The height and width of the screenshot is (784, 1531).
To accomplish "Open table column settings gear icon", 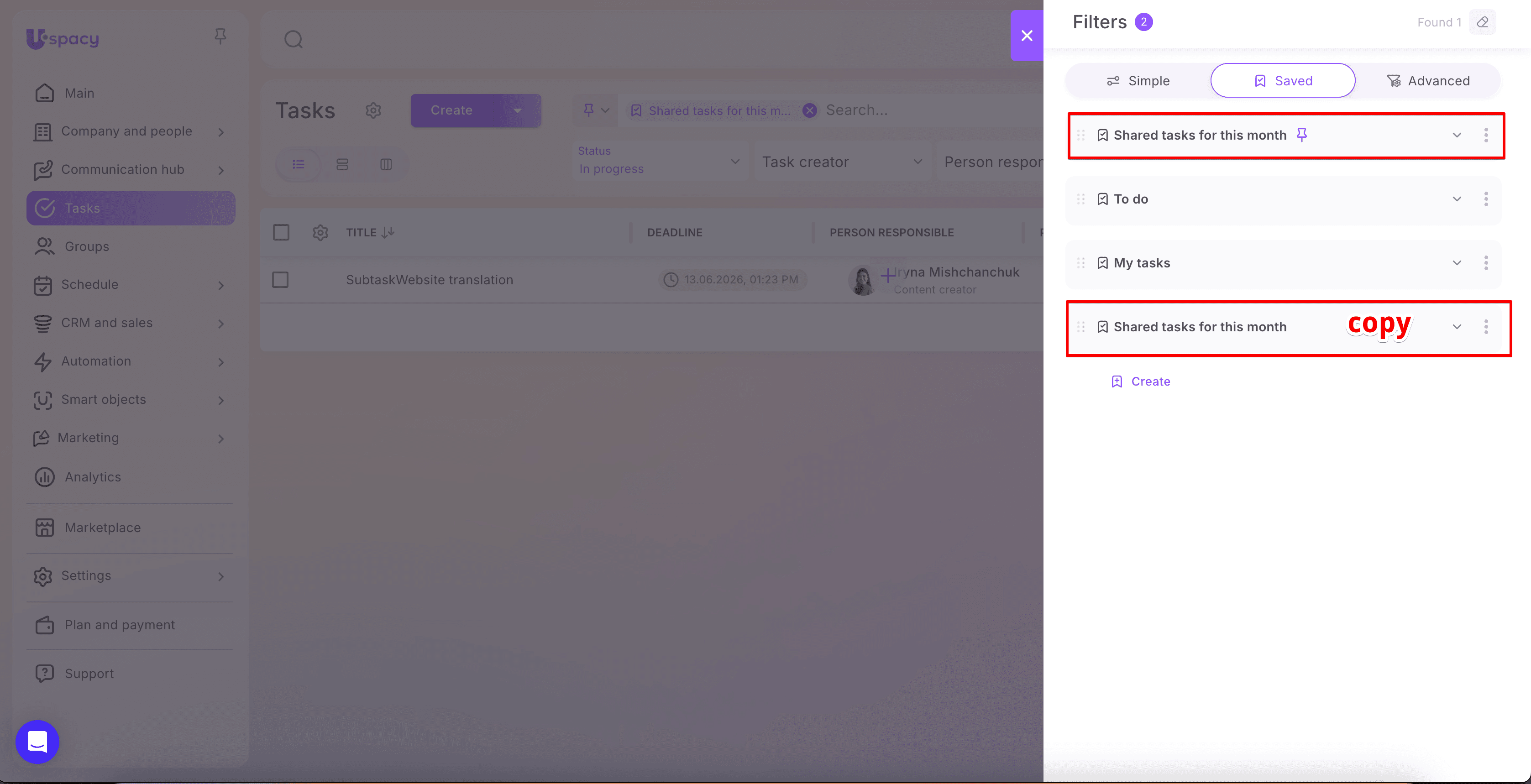I will (320, 232).
